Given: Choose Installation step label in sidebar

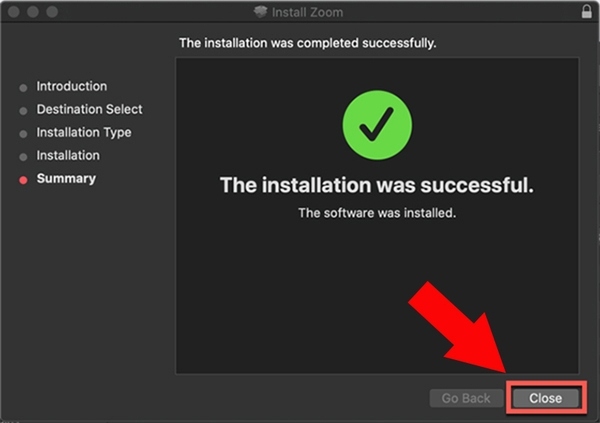Looking at the screenshot, I should pos(68,155).
